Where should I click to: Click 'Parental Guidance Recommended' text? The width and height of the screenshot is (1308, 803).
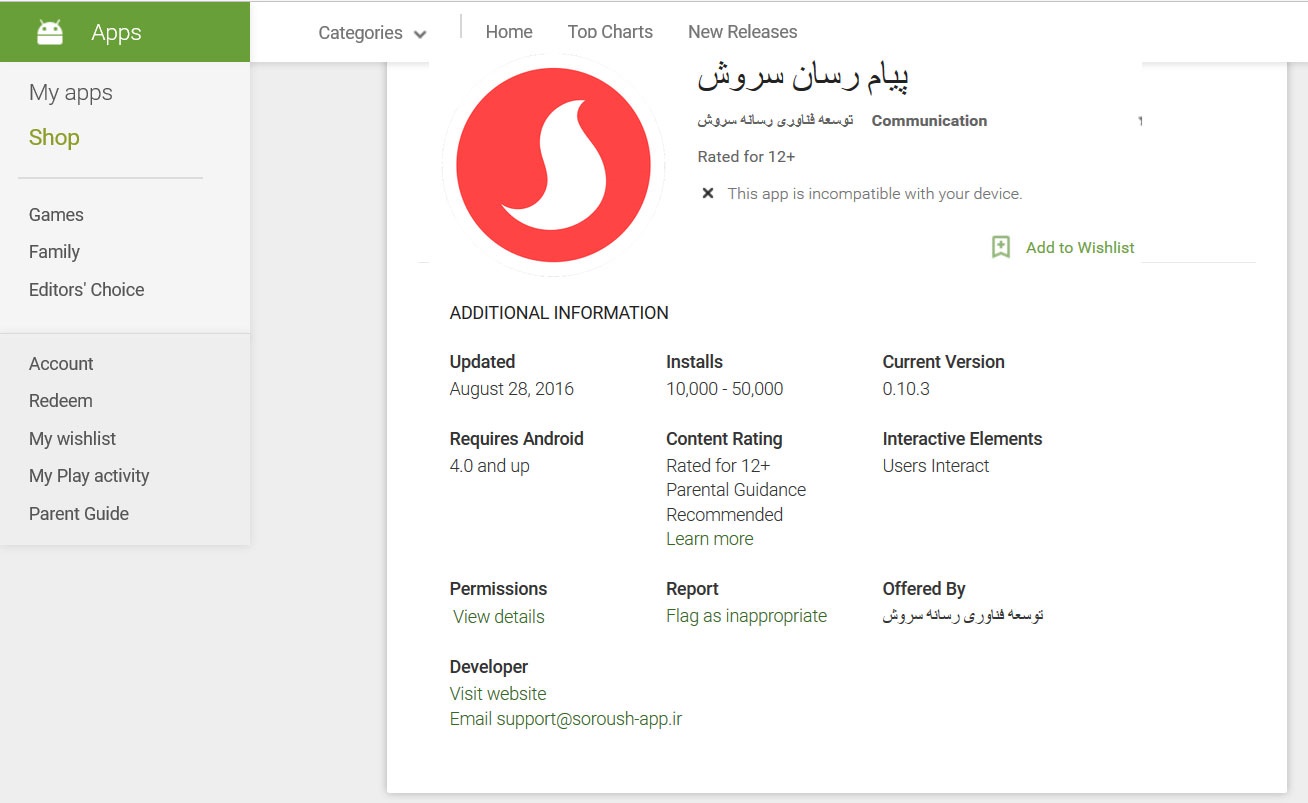[x=736, y=502]
